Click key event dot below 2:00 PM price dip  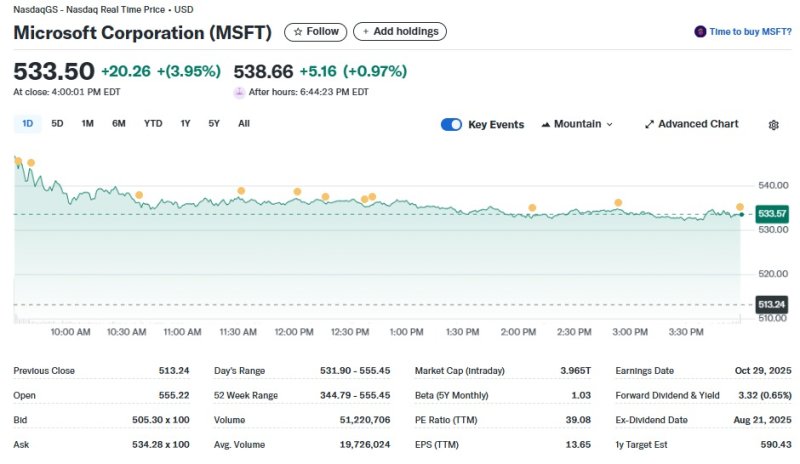532,208
